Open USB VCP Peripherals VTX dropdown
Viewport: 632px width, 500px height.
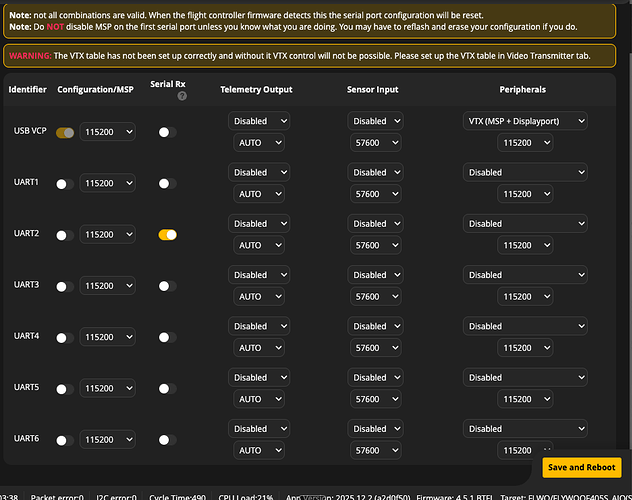pyautogui.click(x=525, y=121)
